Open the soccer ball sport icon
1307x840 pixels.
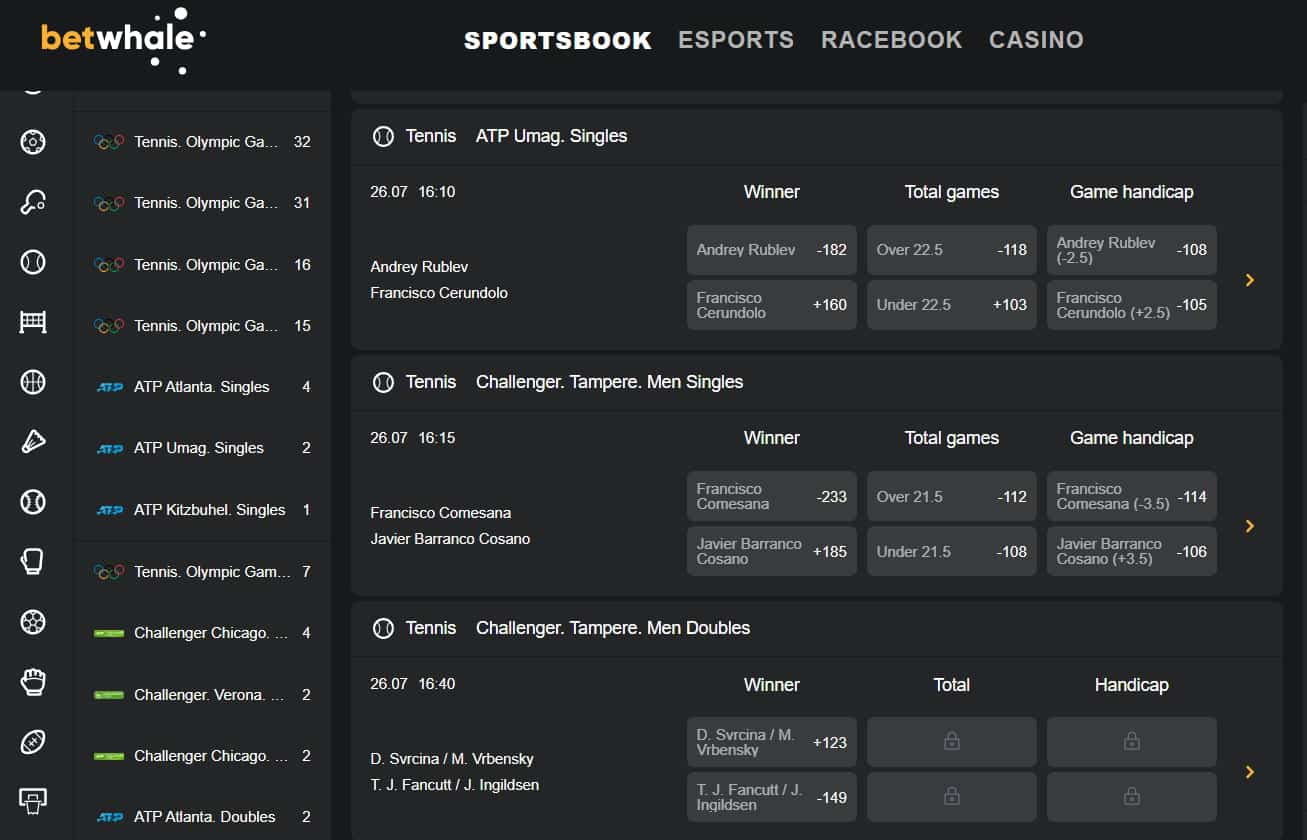point(33,142)
